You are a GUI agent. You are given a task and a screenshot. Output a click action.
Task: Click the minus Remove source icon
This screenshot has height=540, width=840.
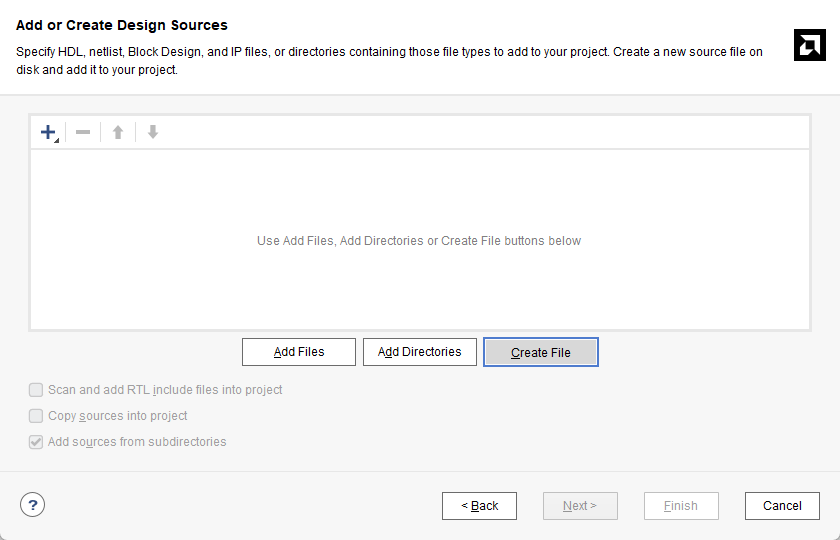[x=83, y=132]
